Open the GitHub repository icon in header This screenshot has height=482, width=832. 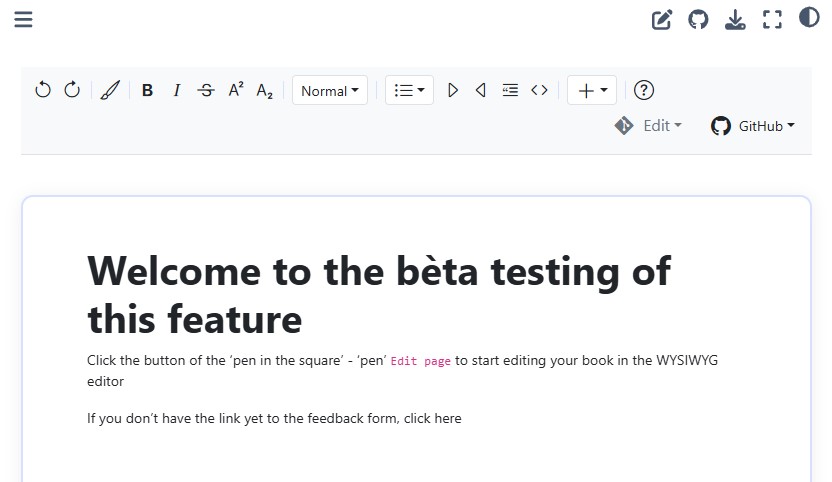698,19
